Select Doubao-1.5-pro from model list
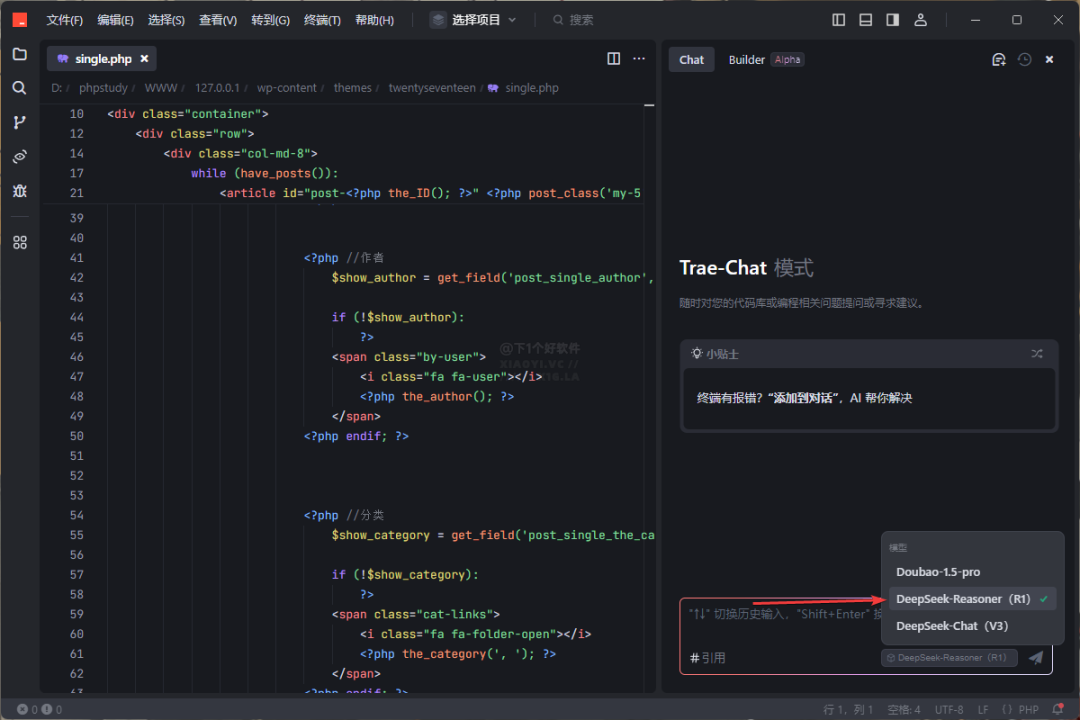 [938, 572]
